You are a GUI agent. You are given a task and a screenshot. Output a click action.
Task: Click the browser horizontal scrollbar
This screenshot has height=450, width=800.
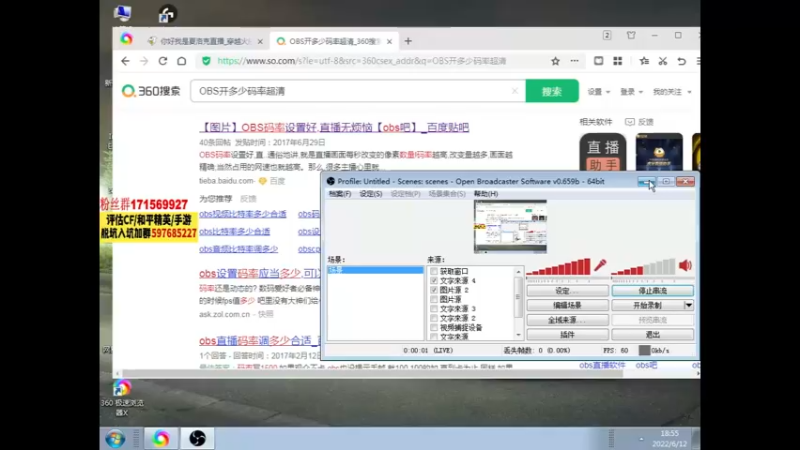372,373
